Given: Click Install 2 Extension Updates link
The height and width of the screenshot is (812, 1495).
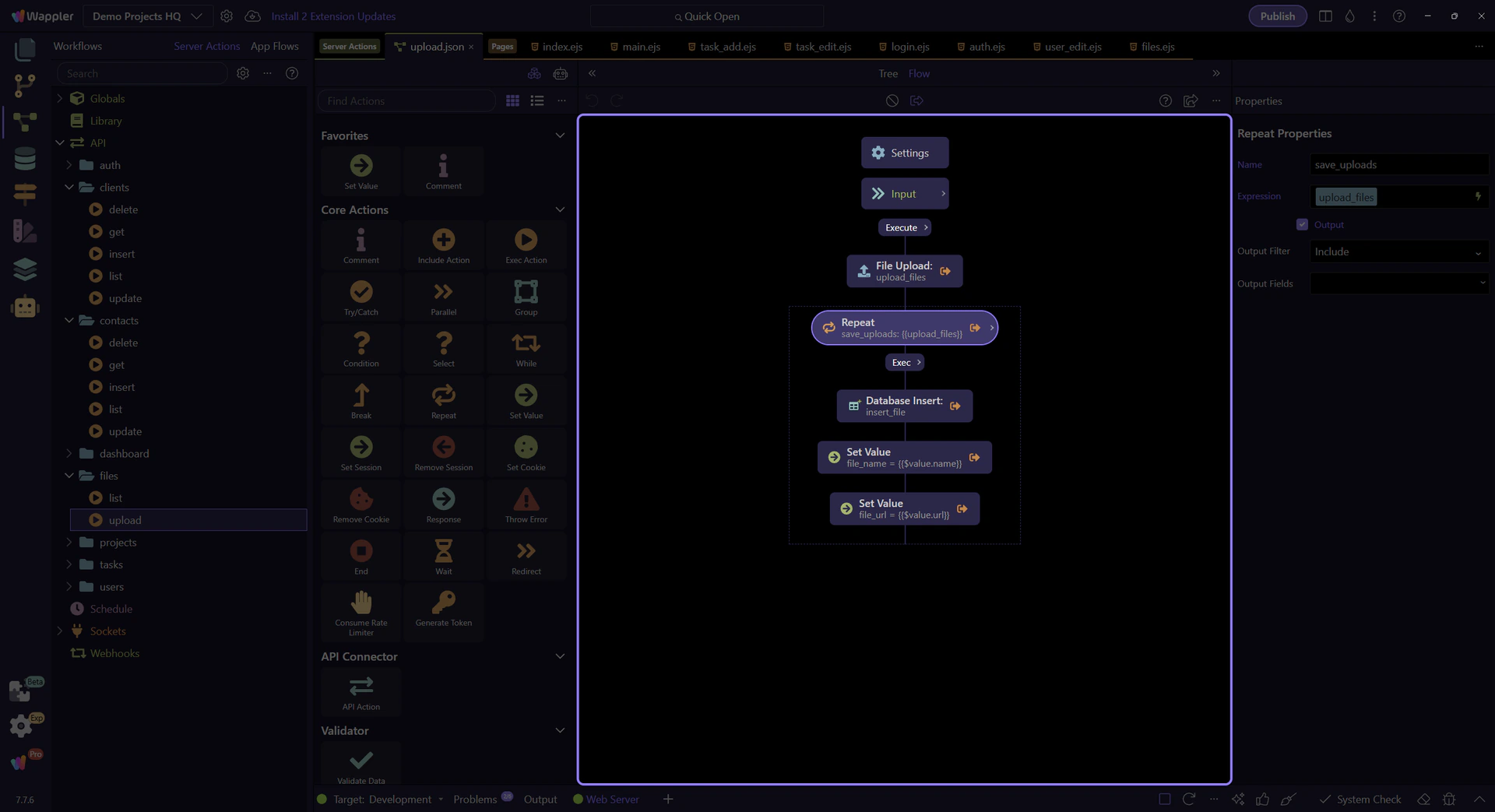Looking at the screenshot, I should pos(333,16).
